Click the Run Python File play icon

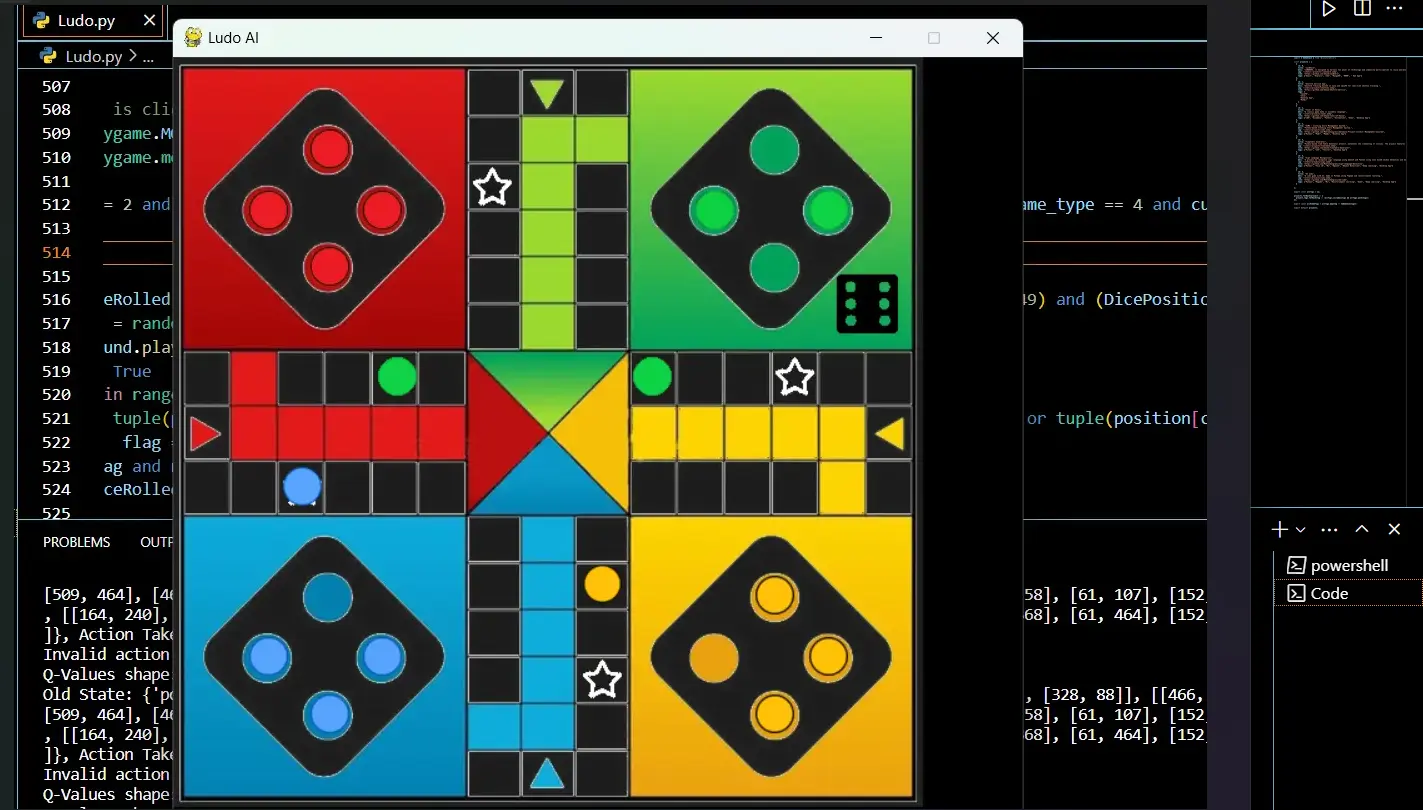pyautogui.click(x=1328, y=9)
